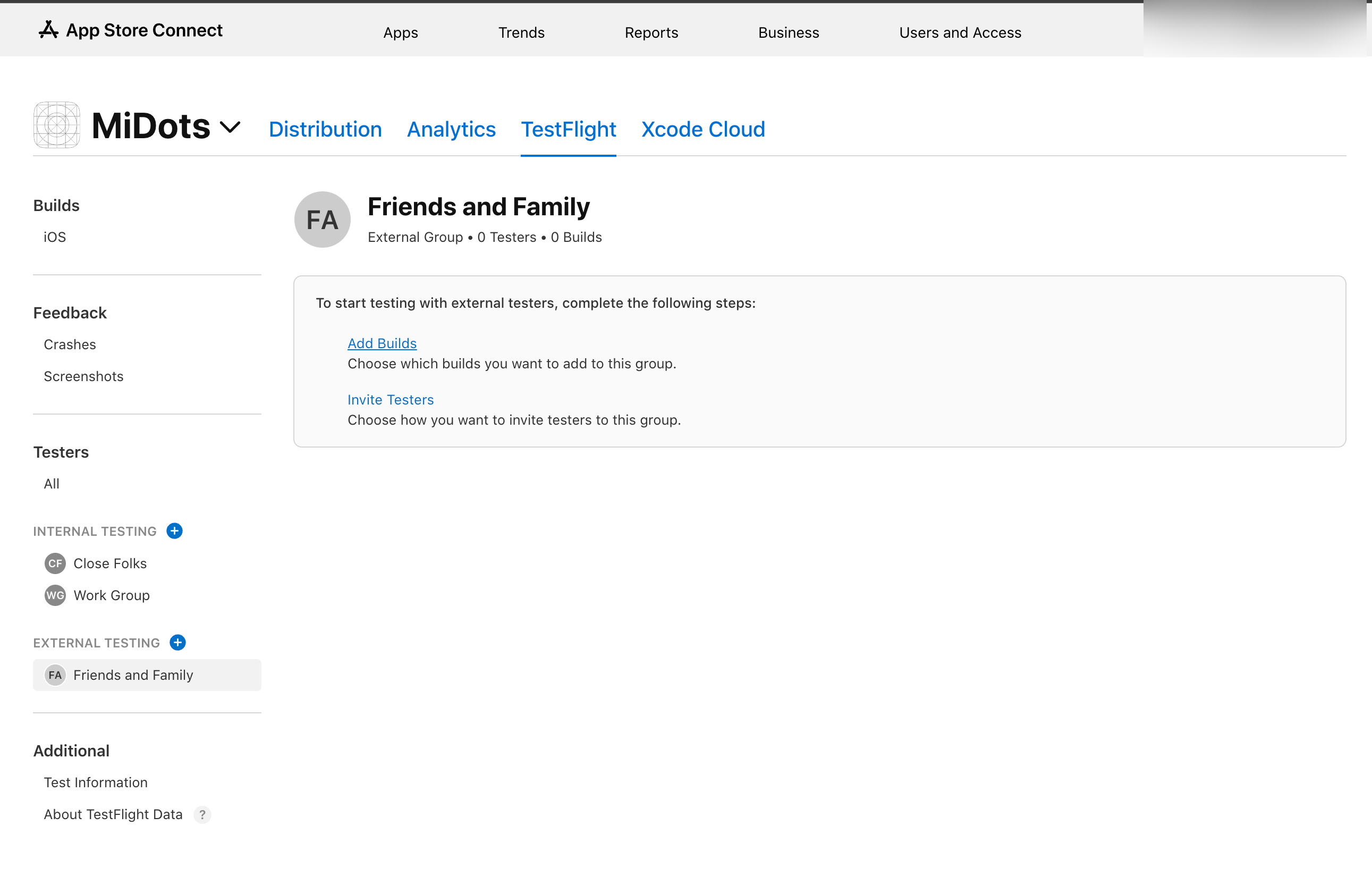Screen dimensions: 1372x893
Task: Expand the MiDots app switcher chevron
Action: click(230, 127)
